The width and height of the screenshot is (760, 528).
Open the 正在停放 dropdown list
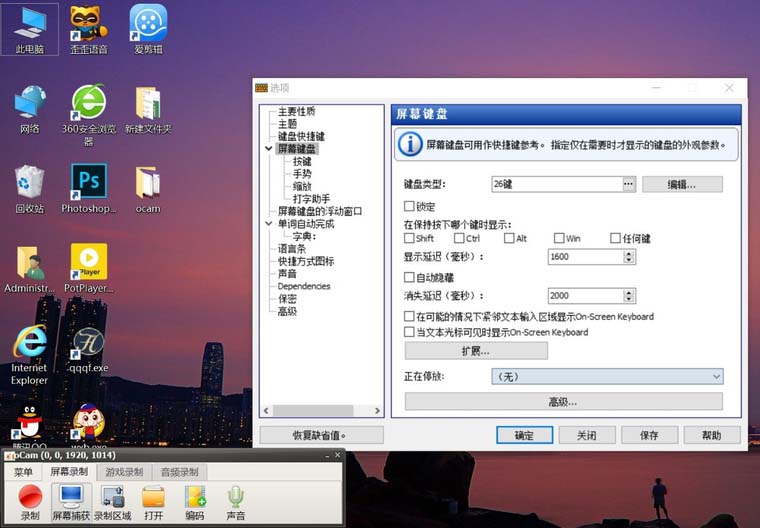607,377
